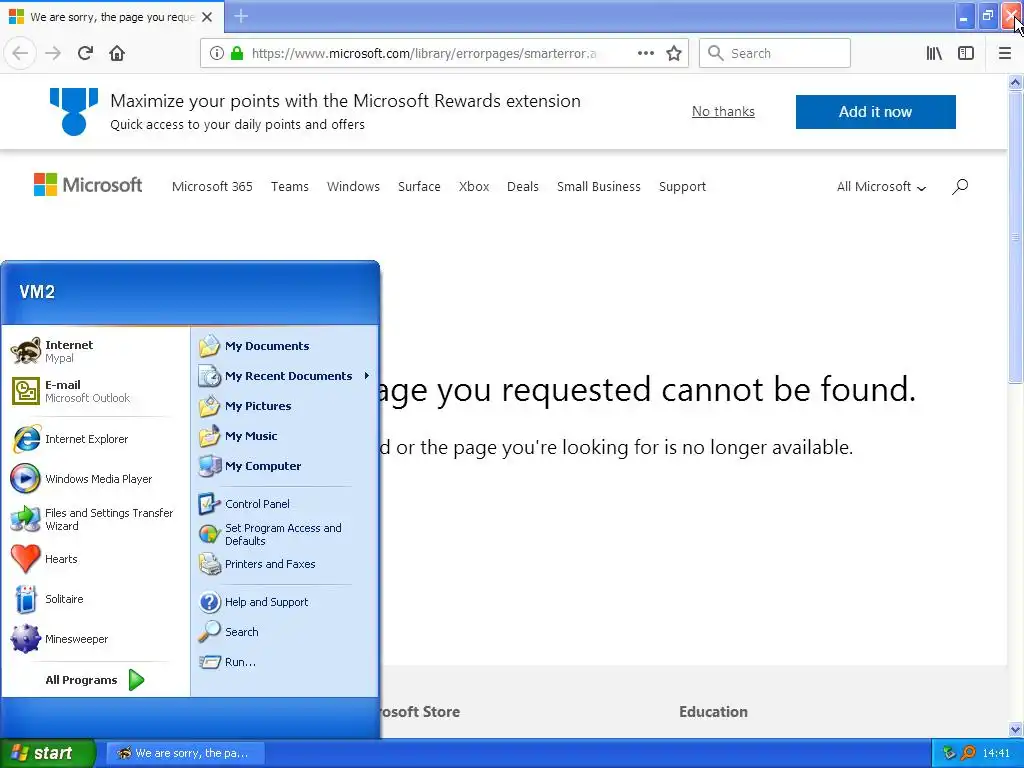The image size is (1024, 768).
Task: Expand My Recent Documents submenu
Action: click(285, 376)
